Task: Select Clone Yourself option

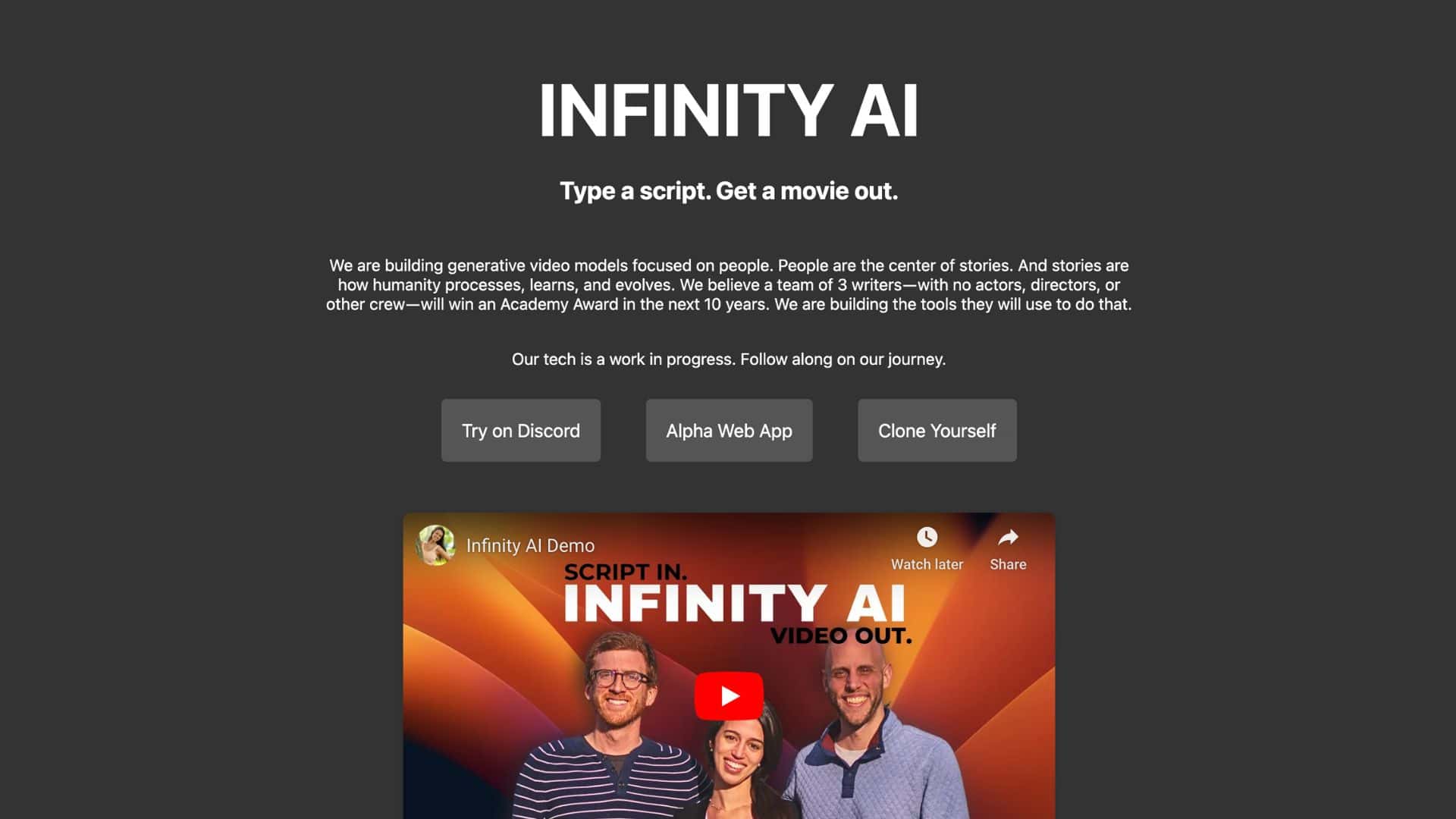Action: point(937,430)
